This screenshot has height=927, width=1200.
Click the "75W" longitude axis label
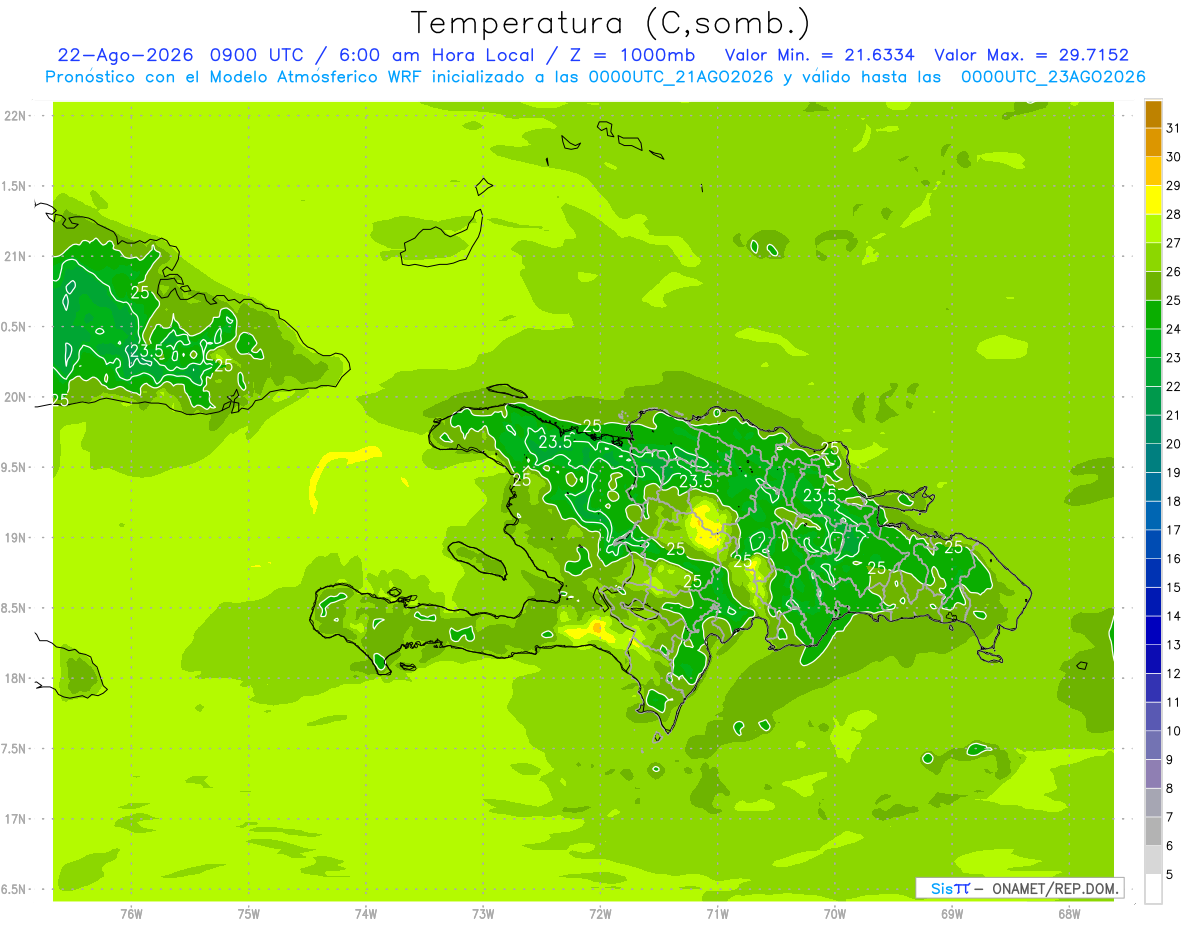[249, 914]
